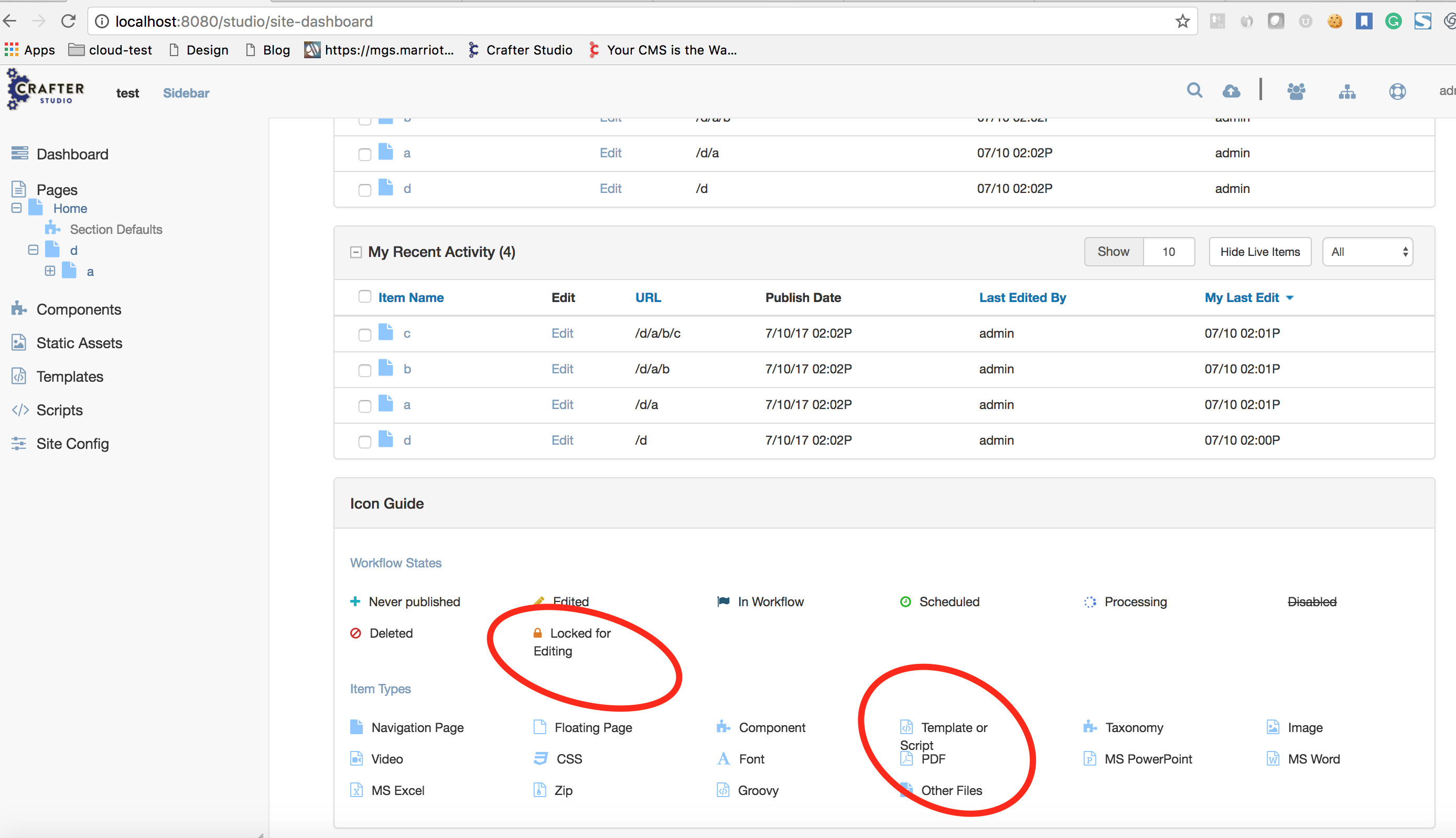
Task: Click the Hide Live Items button
Action: (1260, 252)
